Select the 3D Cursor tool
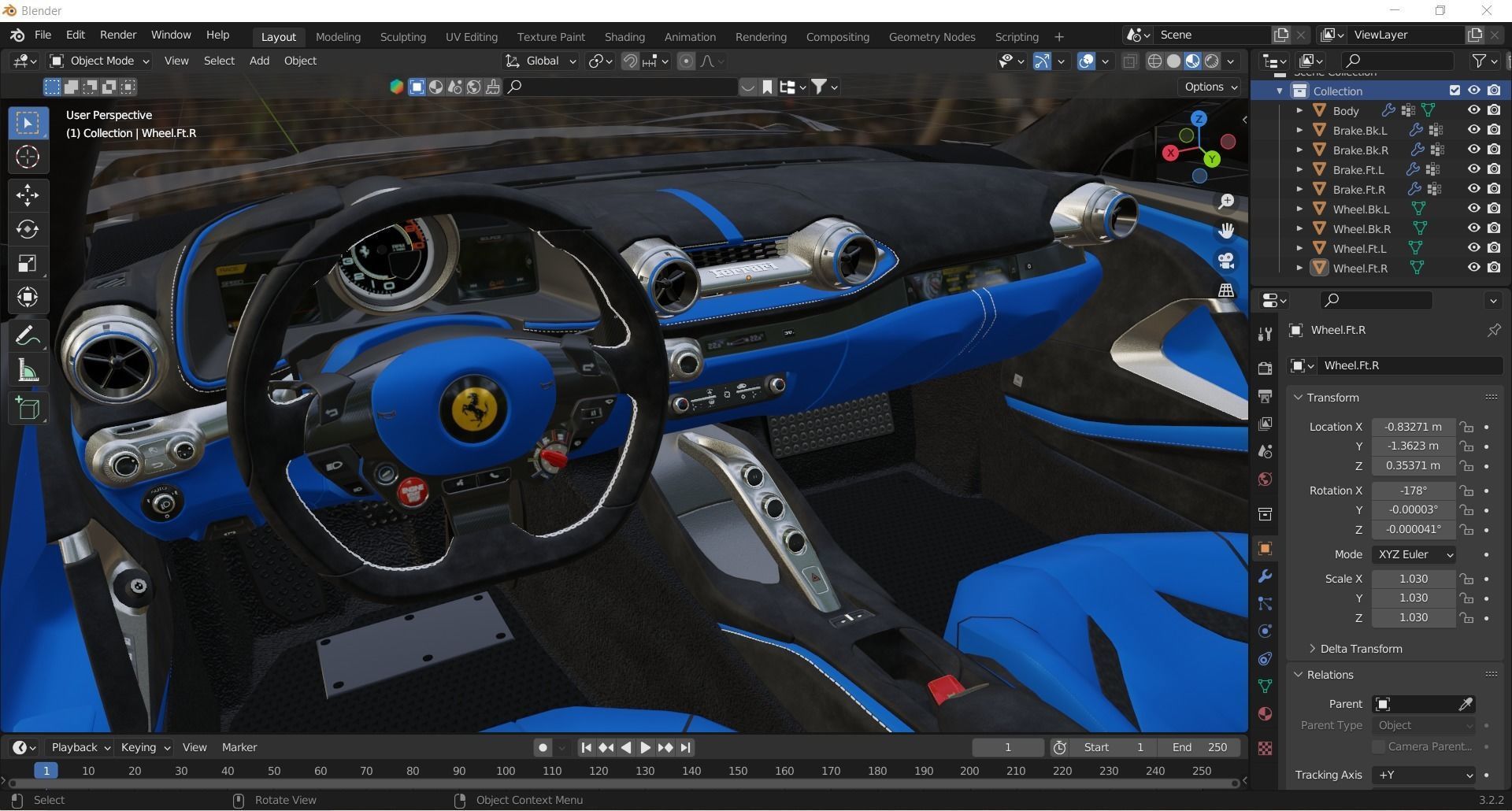This screenshot has height=811, width=1512. pyautogui.click(x=28, y=157)
